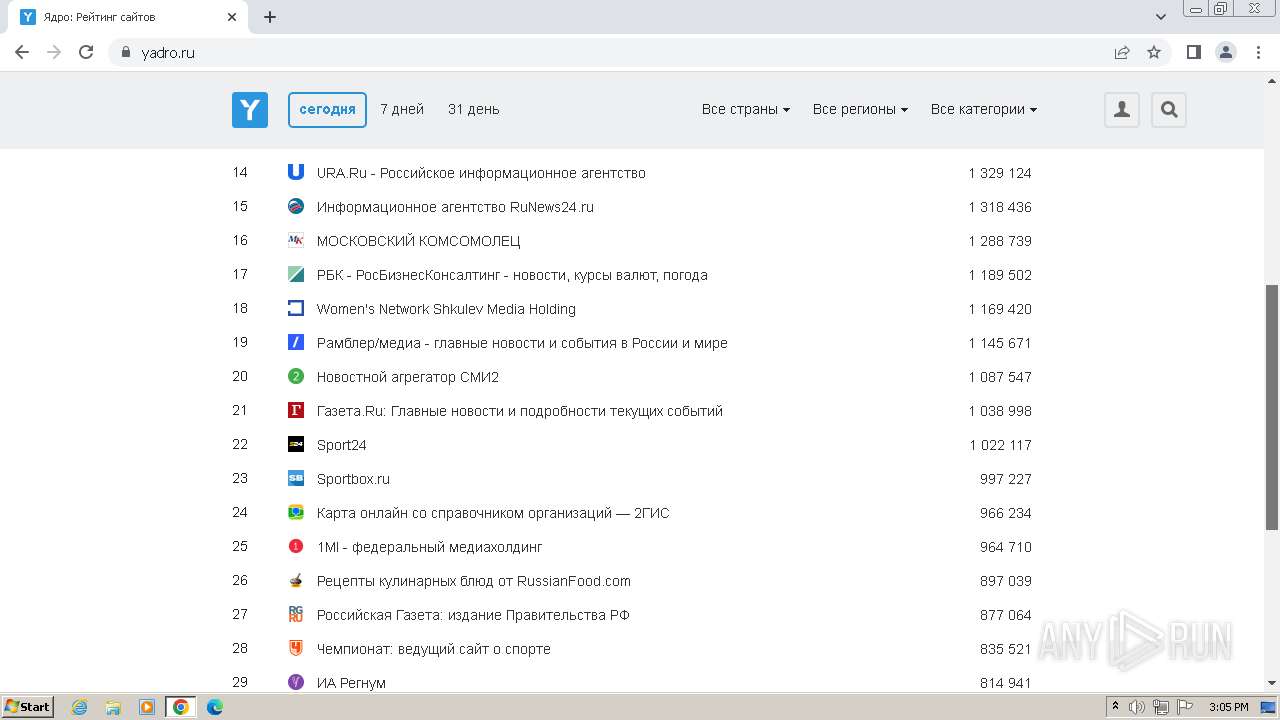Open Chrome three-dot menu
Viewport: 1280px width, 720px height.
click(1258, 52)
